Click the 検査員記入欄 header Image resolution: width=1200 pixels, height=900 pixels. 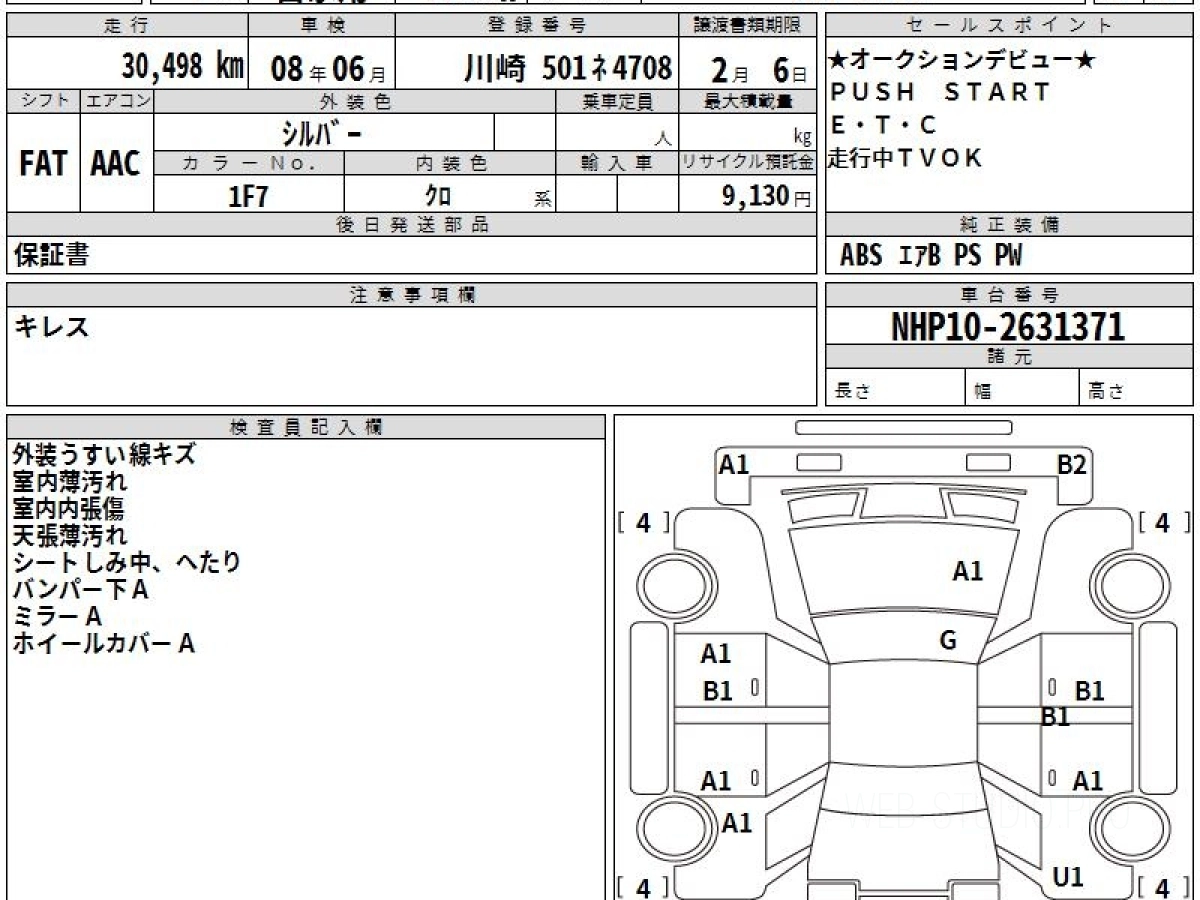[306, 427]
